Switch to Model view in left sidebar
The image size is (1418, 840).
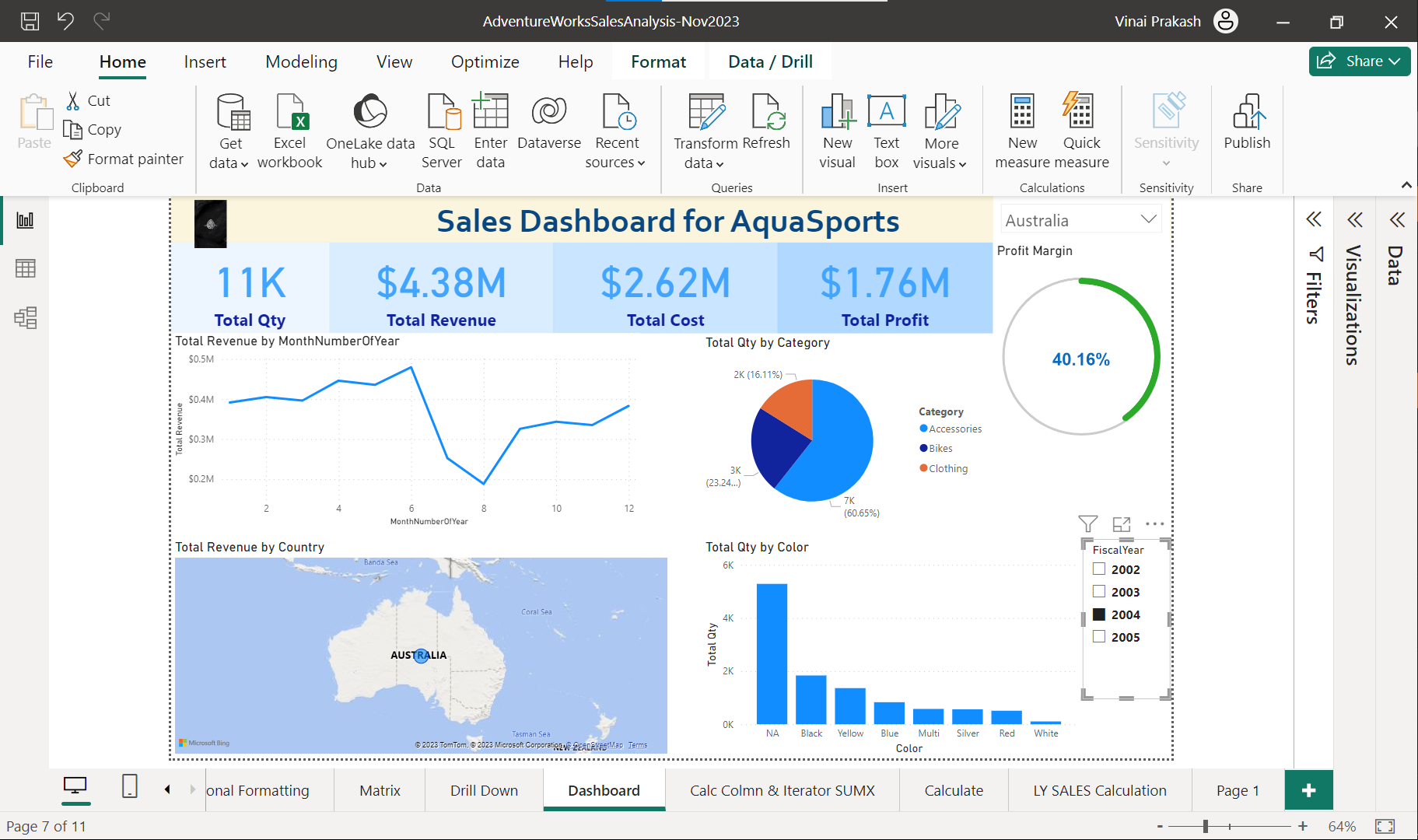[x=26, y=317]
